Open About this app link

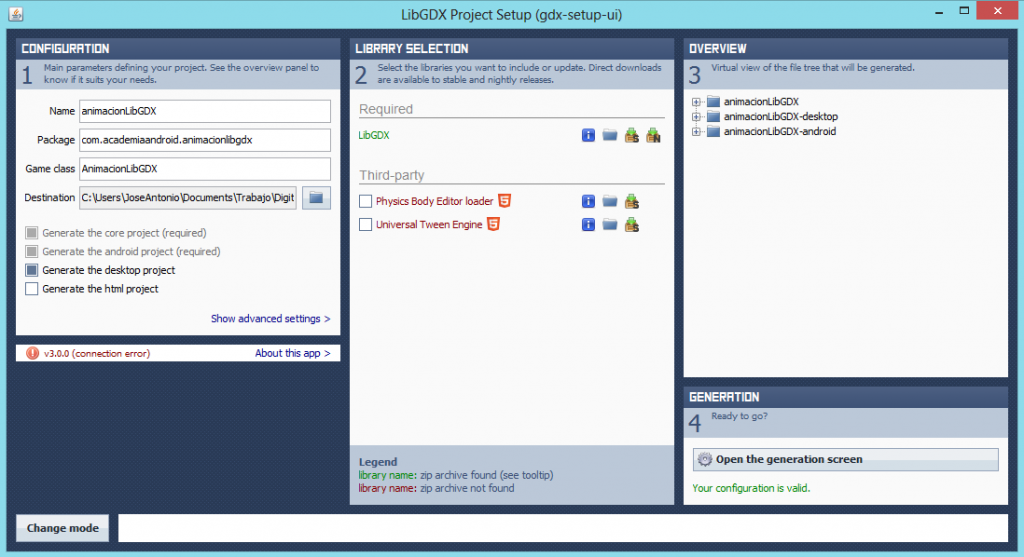(293, 353)
